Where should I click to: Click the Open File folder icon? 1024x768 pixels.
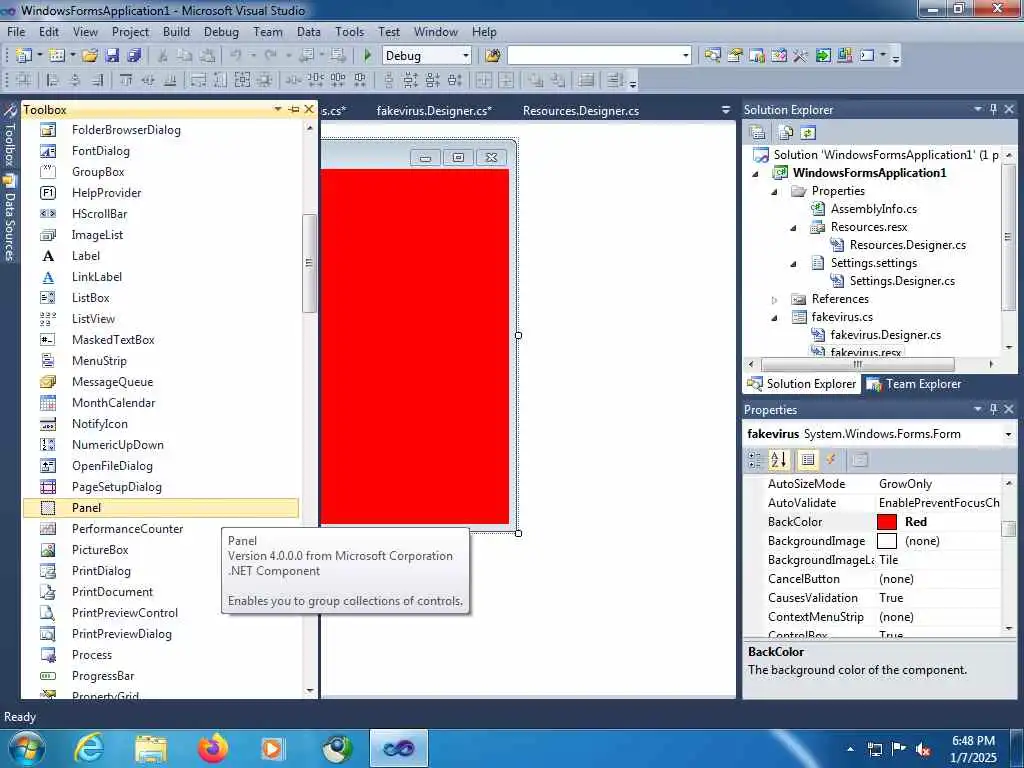pyautogui.click(x=90, y=56)
